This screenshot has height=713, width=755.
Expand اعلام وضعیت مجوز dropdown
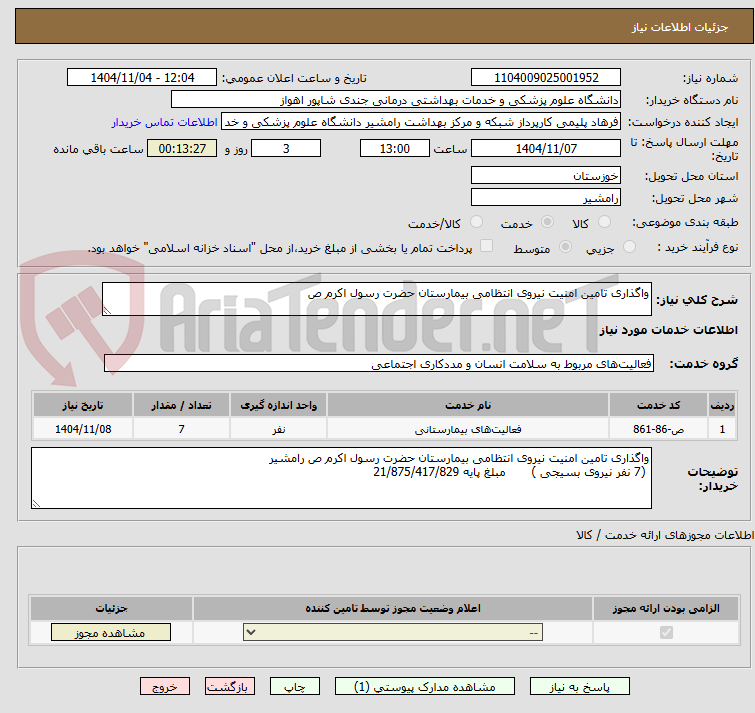tap(393, 632)
